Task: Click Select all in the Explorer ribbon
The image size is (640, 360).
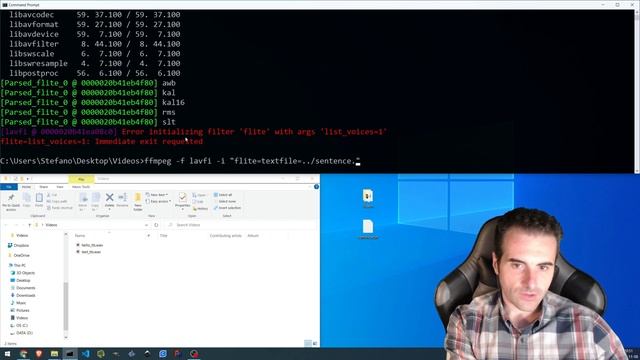Action: click(x=223, y=195)
